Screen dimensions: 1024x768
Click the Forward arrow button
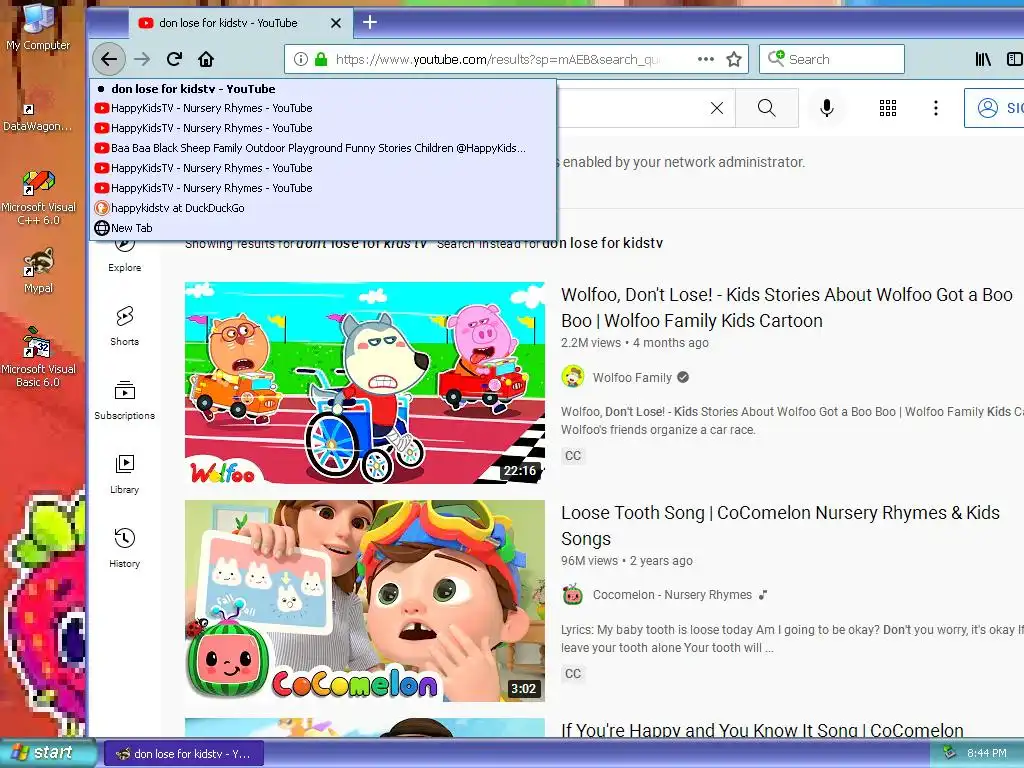142,59
